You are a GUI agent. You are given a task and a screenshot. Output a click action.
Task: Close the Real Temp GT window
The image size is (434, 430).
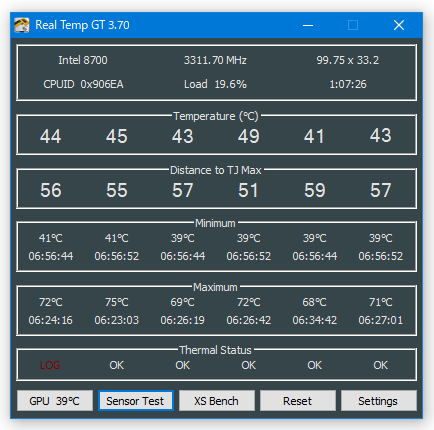tap(399, 25)
